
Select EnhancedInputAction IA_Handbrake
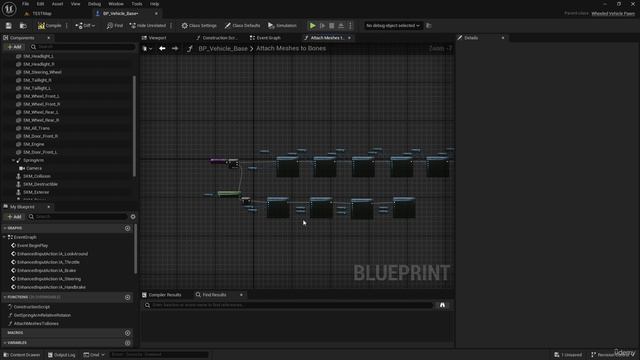[51, 287]
